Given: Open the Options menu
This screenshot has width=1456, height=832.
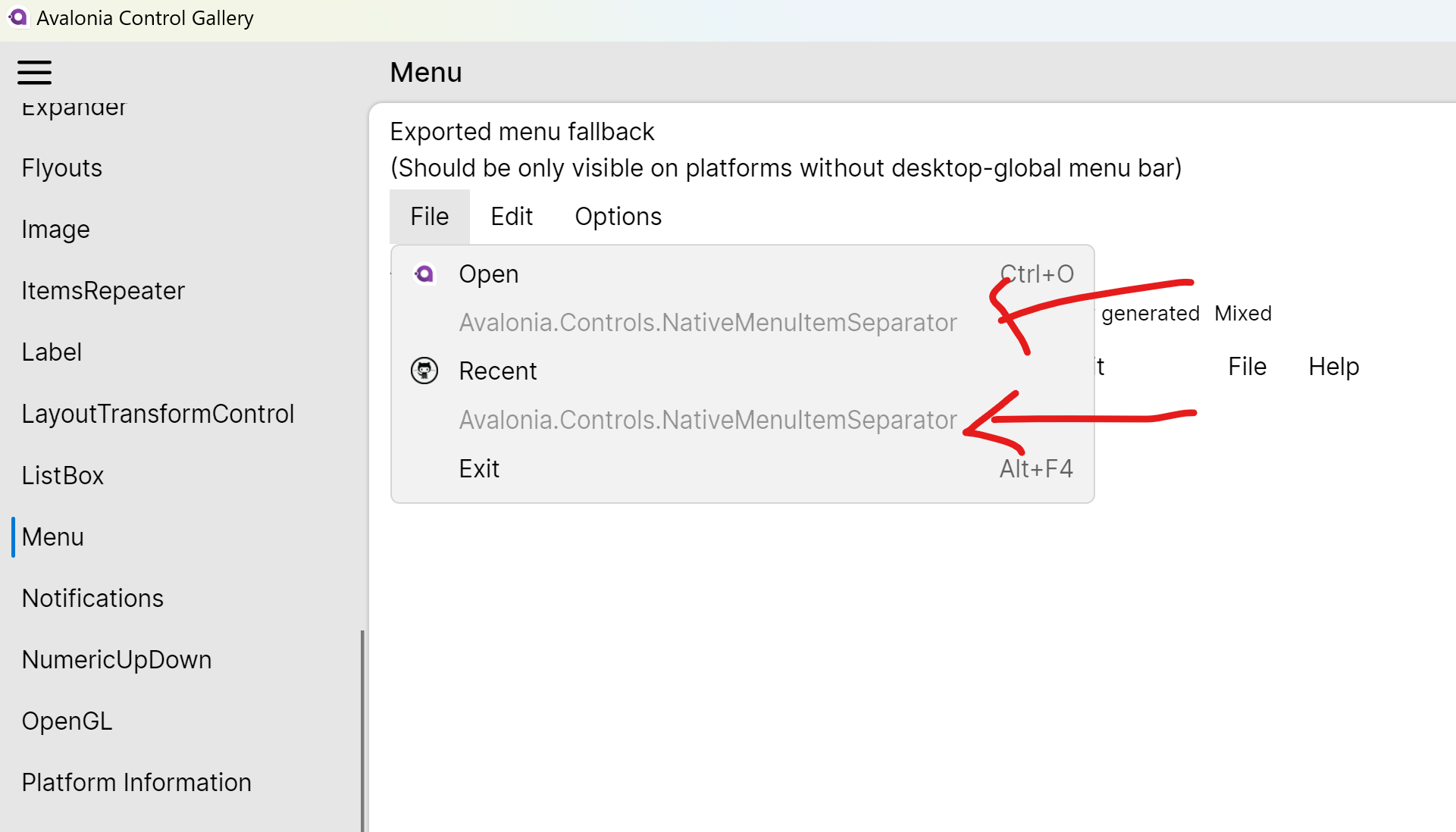Looking at the screenshot, I should pos(618,216).
